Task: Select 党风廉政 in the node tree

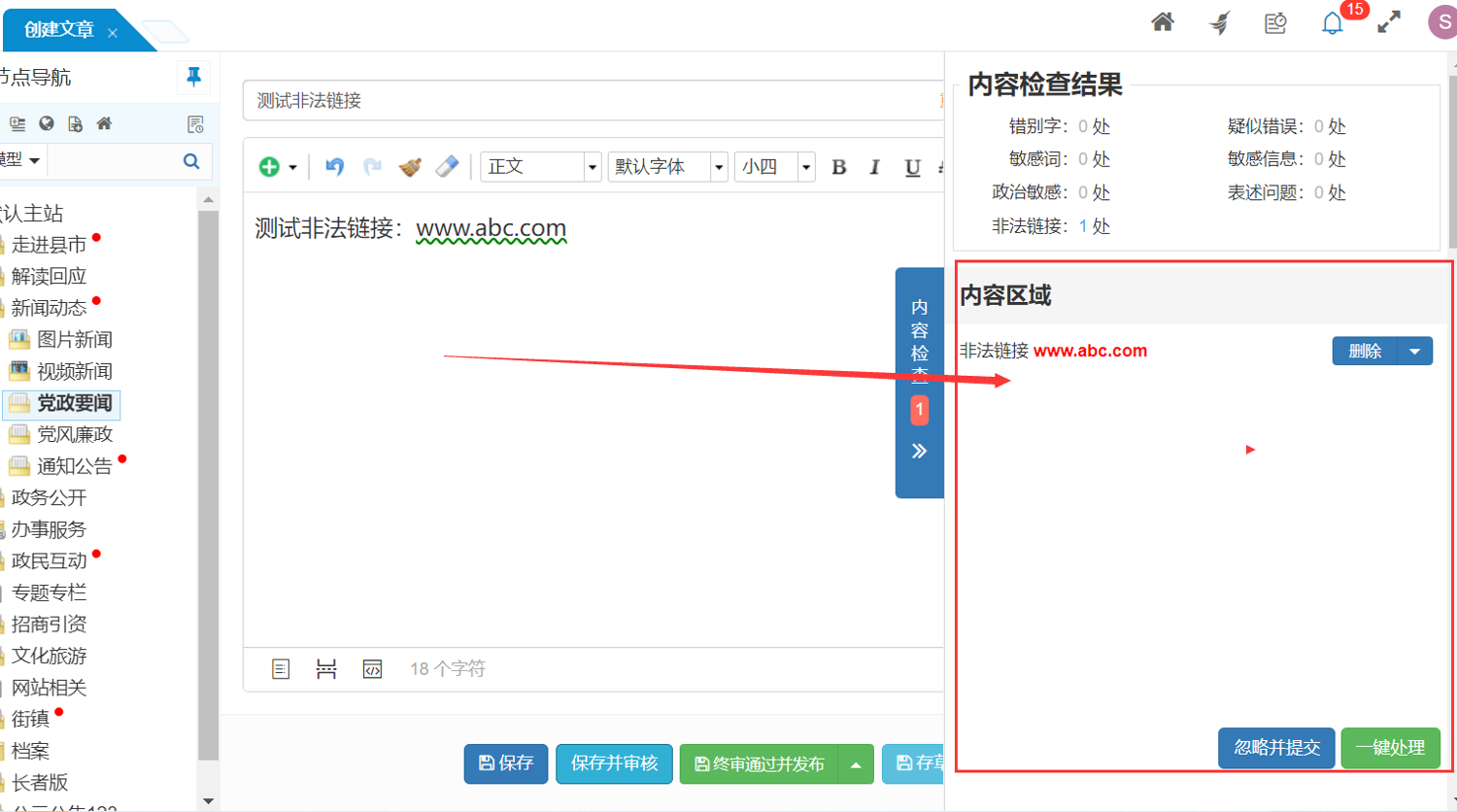Action: [75, 434]
